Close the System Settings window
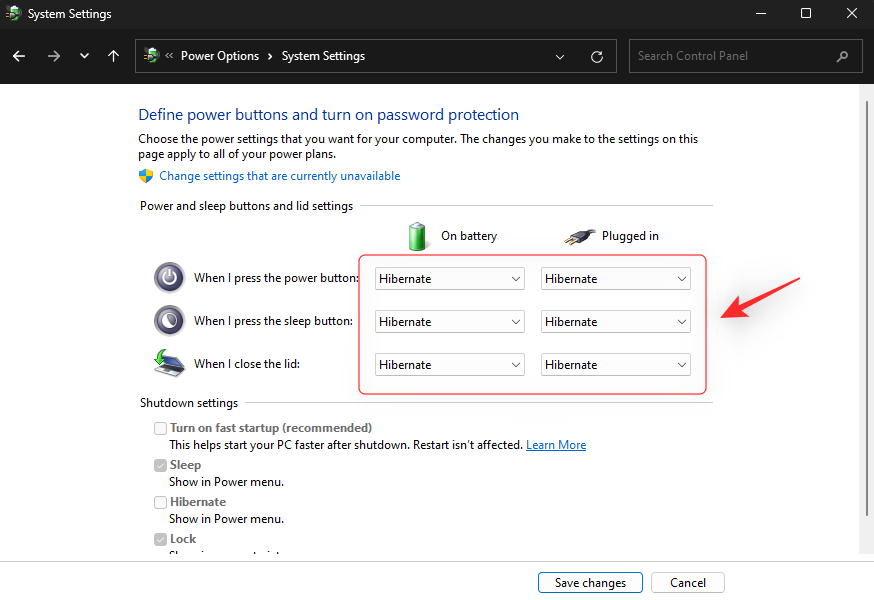Image resolution: width=874 pixels, height=600 pixels. point(852,13)
